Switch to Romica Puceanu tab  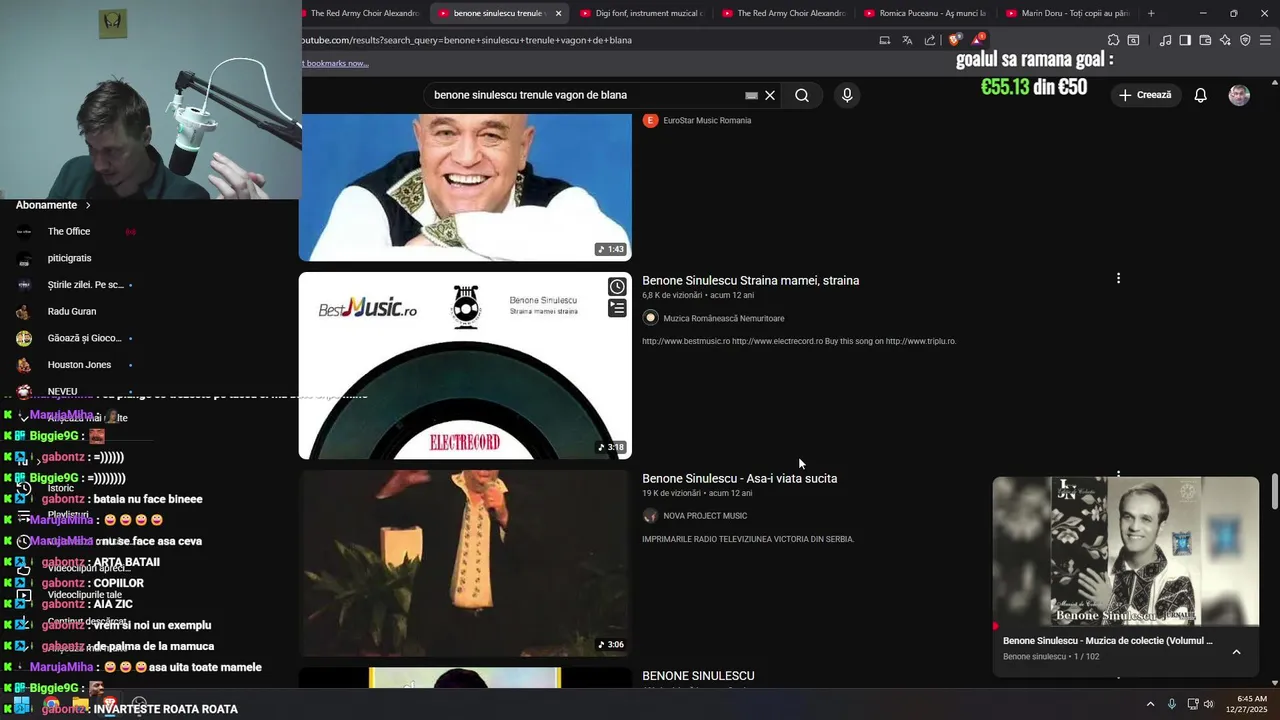tap(925, 13)
